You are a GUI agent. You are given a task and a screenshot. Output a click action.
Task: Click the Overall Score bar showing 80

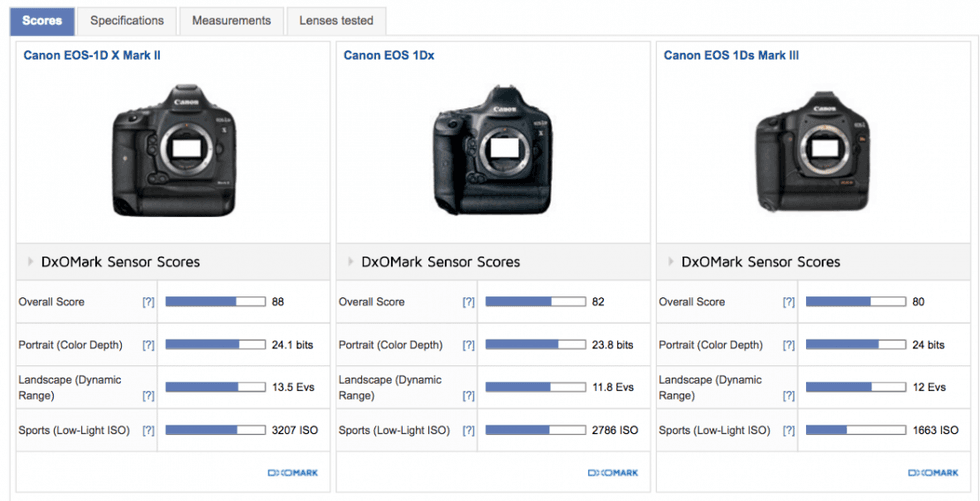click(856, 302)
